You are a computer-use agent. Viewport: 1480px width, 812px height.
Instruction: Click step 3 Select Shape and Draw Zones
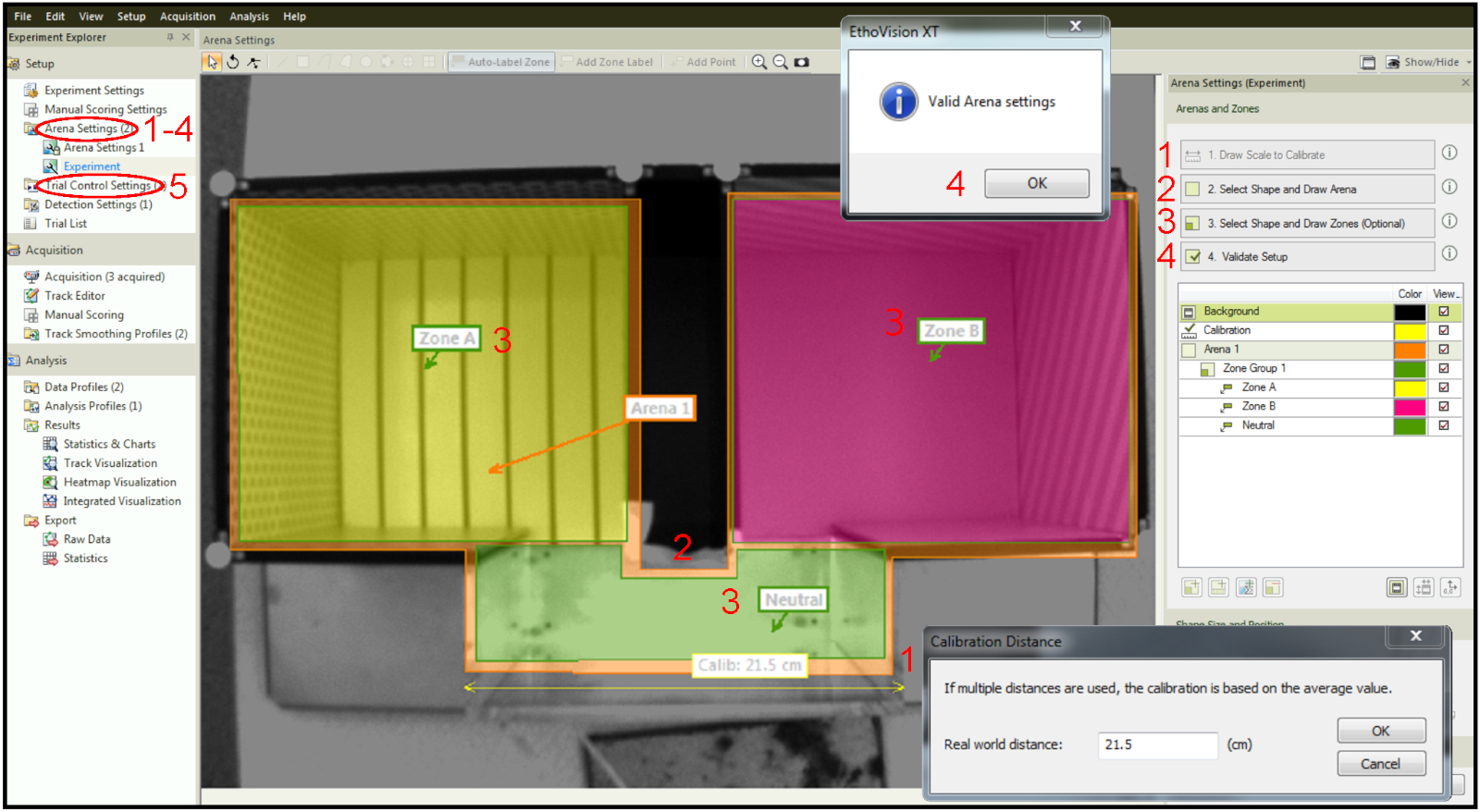pyautogui.click(x=1307, y=224)
